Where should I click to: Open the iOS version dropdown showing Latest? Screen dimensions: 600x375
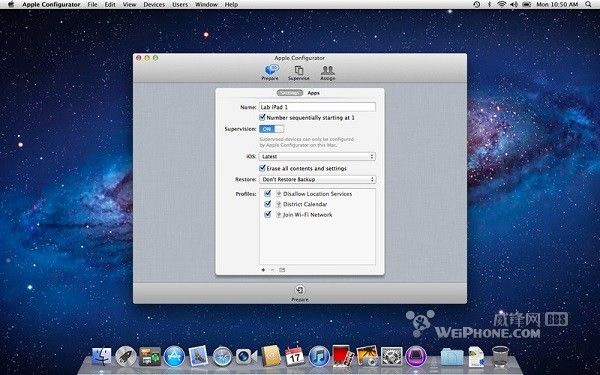(317, 157)
